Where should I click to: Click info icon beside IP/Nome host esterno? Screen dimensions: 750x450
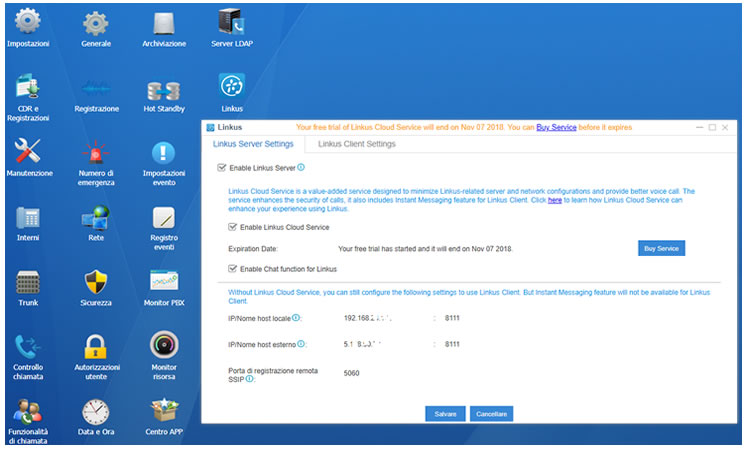301,343
